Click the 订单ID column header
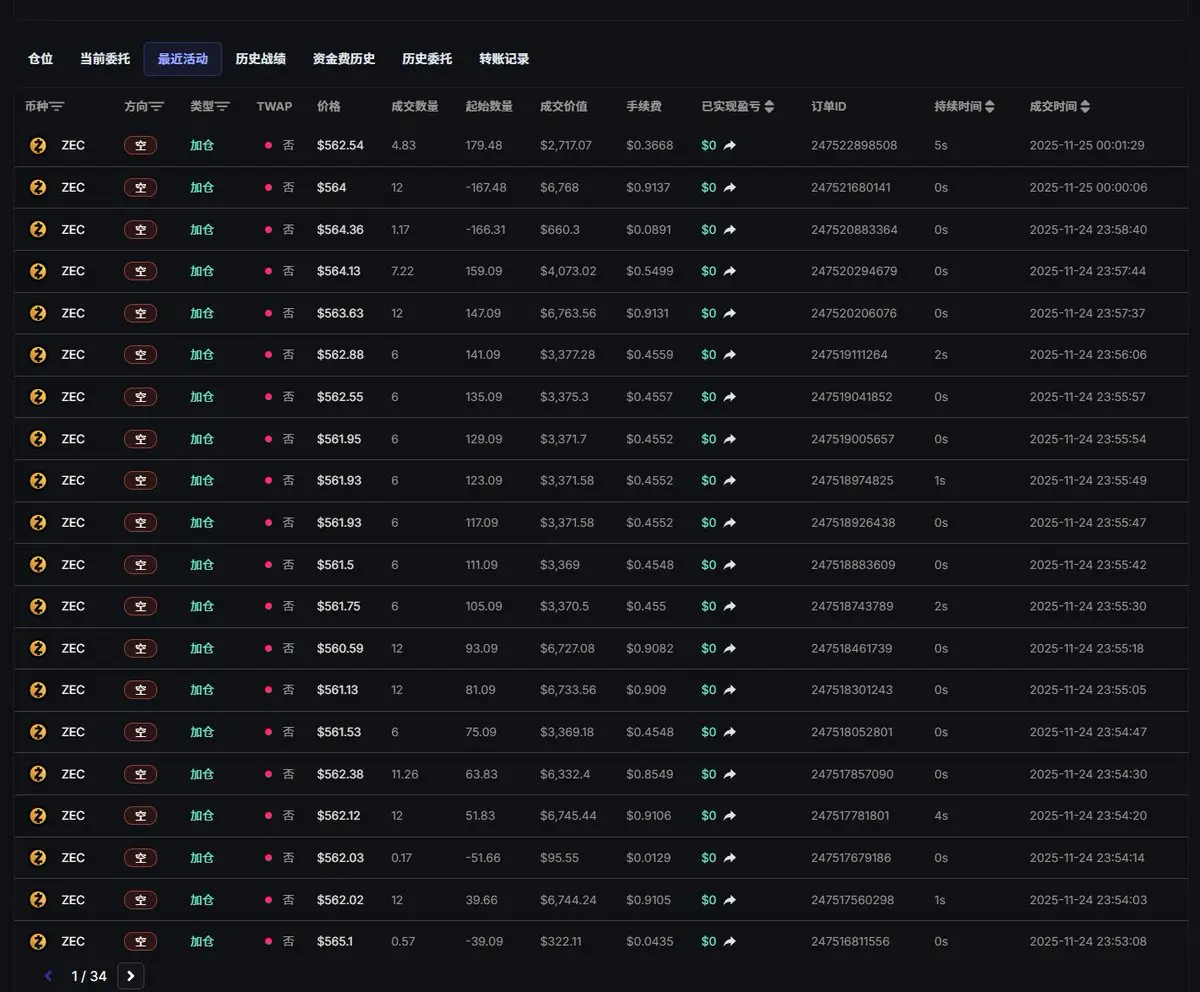This screenshot has width=1200, height=992. click(x=829, y=106)
